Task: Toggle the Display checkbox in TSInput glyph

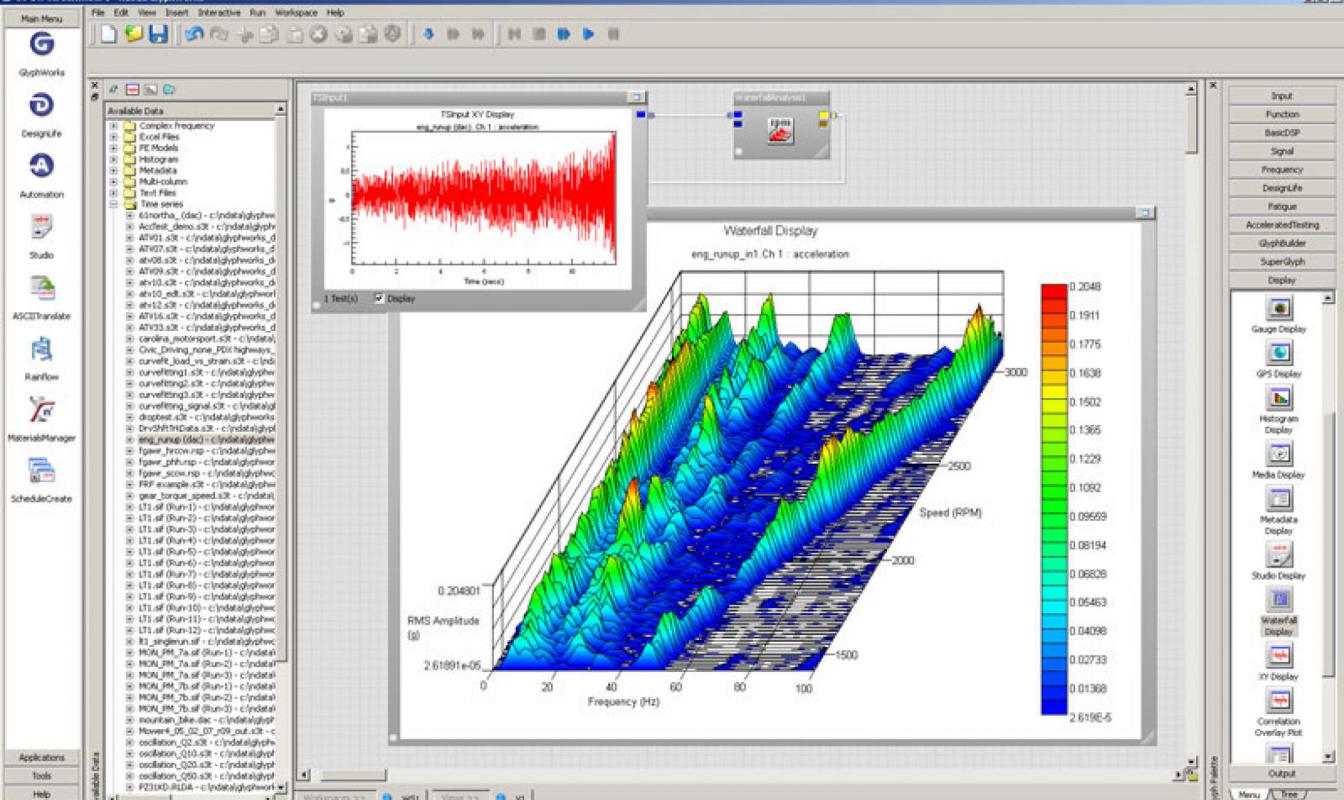Action: point(379,298)
